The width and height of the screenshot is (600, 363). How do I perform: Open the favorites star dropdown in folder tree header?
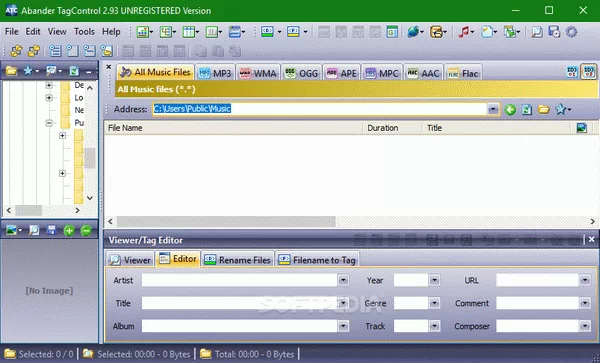[x=31, y=71]
